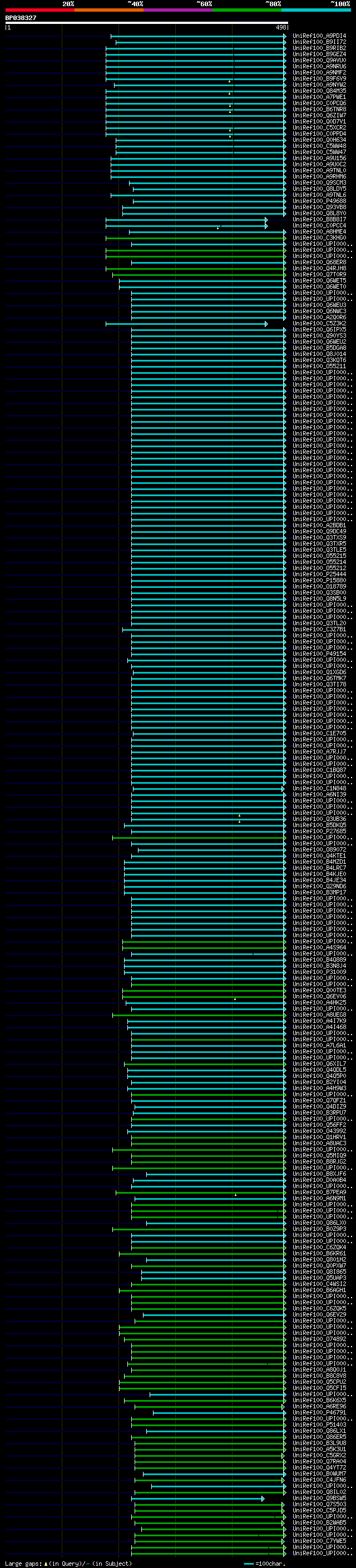Screen dimensions: 356x1568
Task: Select the UniRef100_P46791 entry
Action: (319, 1413)
